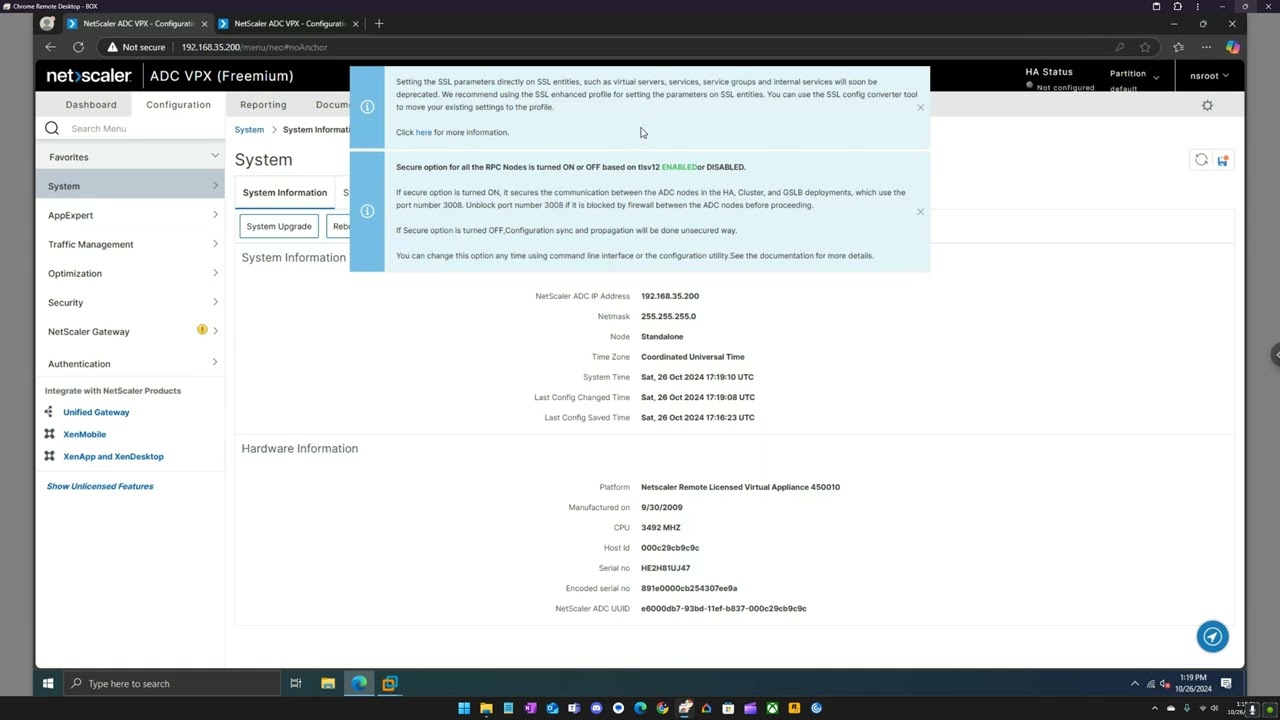Image resolution: width=1280 pixels, height=720 pixels.
Task: Dismiss the SSL parameters deprecation notice
Action: [x=920, y=107]
